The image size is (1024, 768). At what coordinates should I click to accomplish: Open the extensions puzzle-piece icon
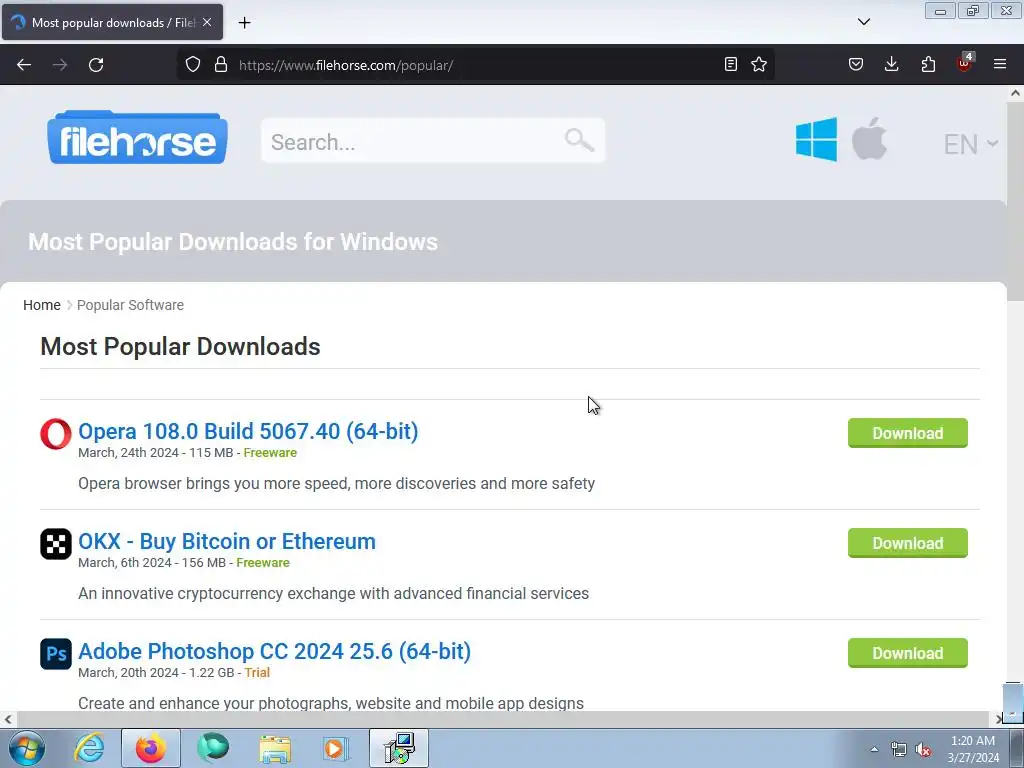(x=928, y=64)
